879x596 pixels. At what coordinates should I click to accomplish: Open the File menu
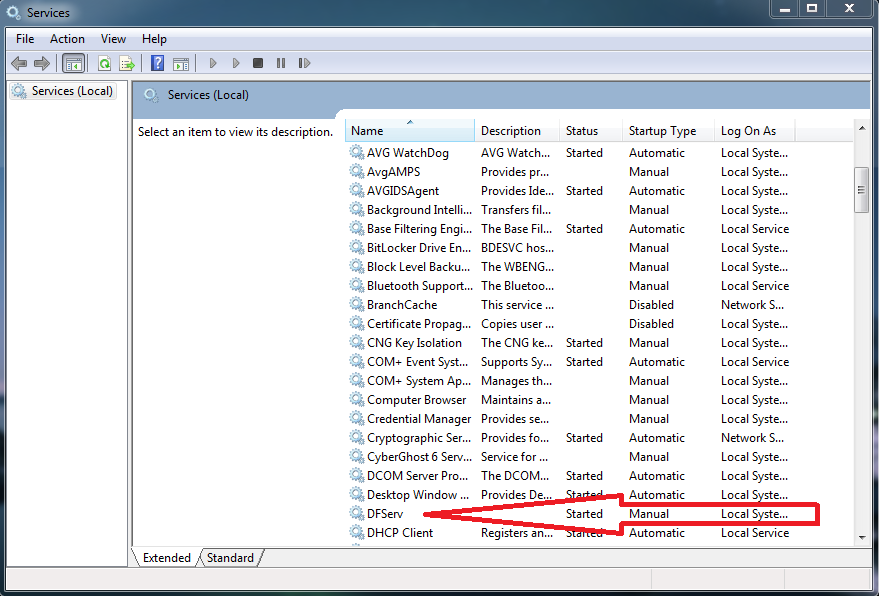coord(25,39)
